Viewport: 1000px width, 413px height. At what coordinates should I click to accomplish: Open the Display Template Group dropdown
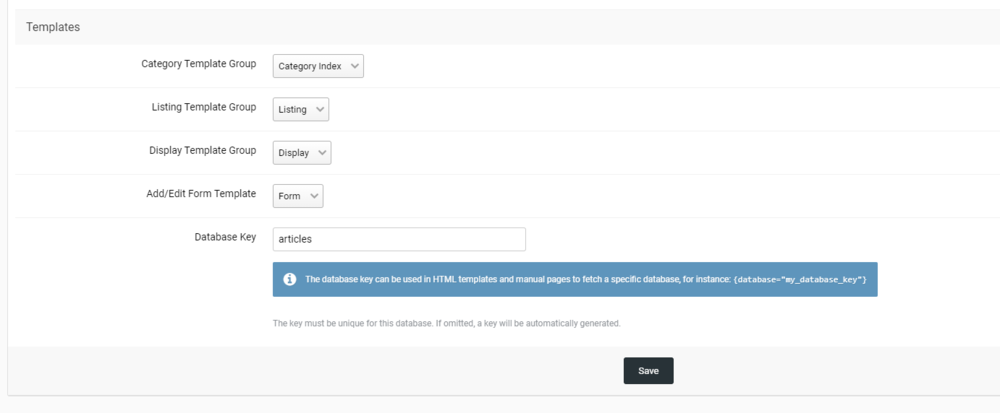[x=301, y=152]
